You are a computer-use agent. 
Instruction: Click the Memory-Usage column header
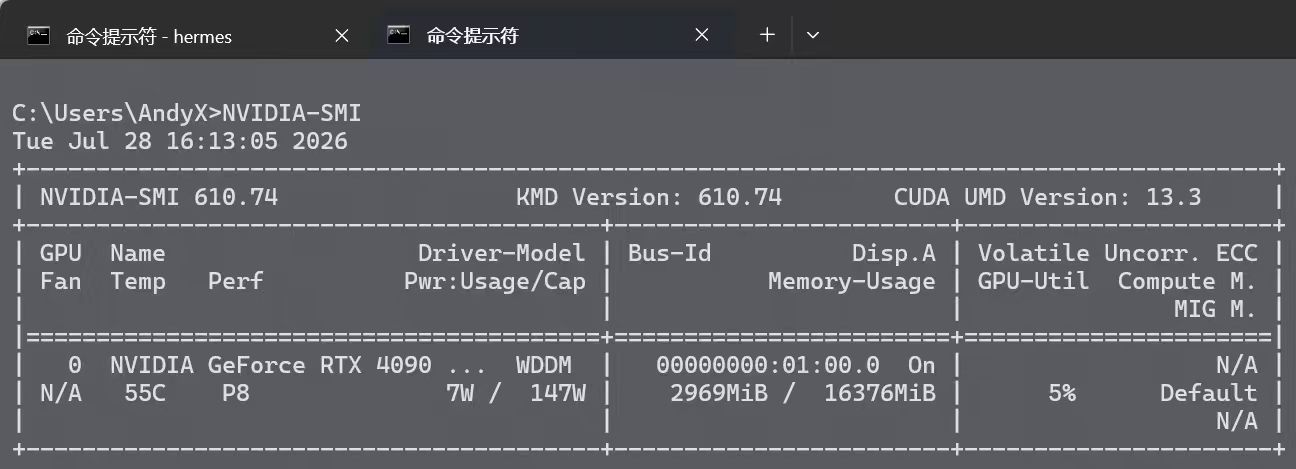[x=852, y=281]
